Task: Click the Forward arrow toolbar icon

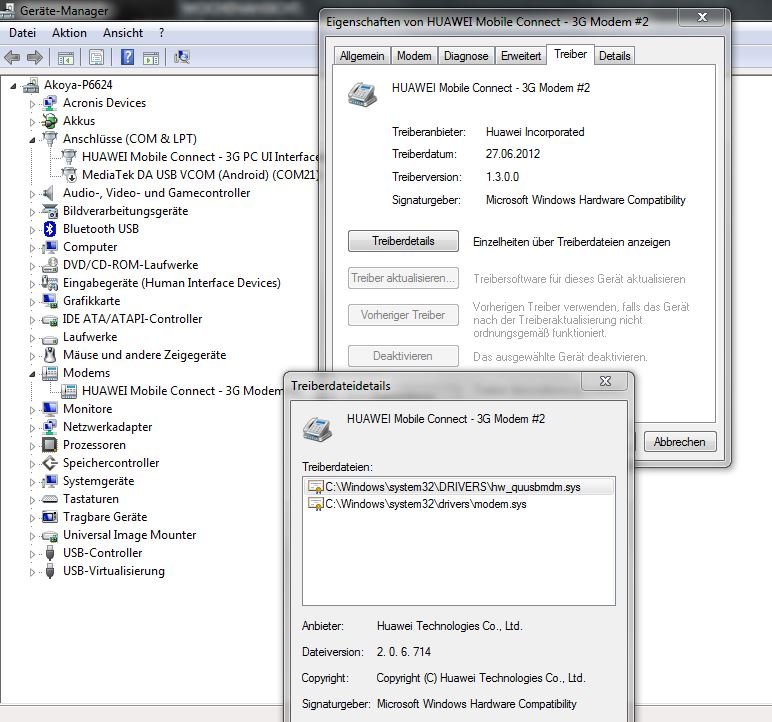Action: tap(34, 58)
